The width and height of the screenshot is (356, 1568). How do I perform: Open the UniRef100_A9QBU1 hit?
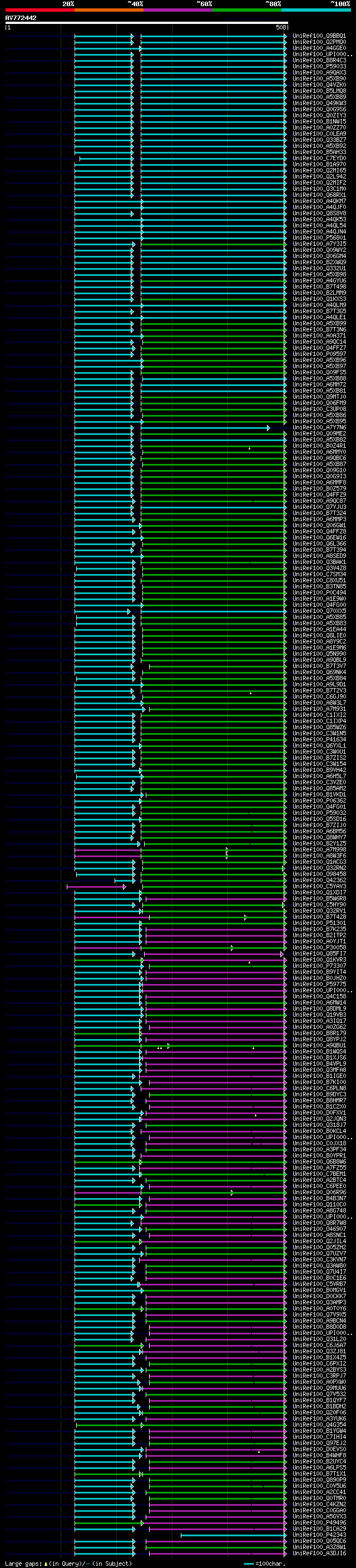319,1045
